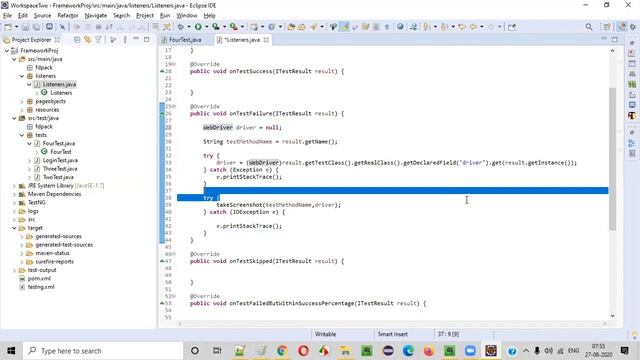Image resolution: width=640 pixels, height=360 pixels.
Task: Expand the LoginTest.java node
Action: 29,160
